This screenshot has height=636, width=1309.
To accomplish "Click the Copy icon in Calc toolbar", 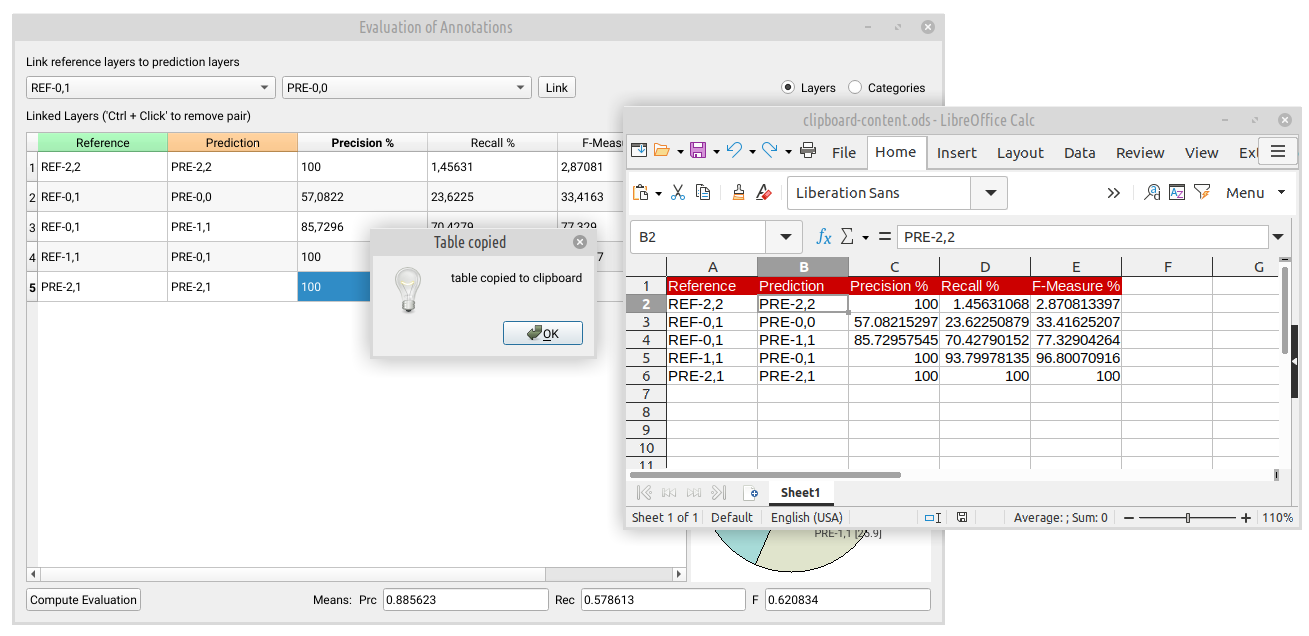I will [703, 192].
